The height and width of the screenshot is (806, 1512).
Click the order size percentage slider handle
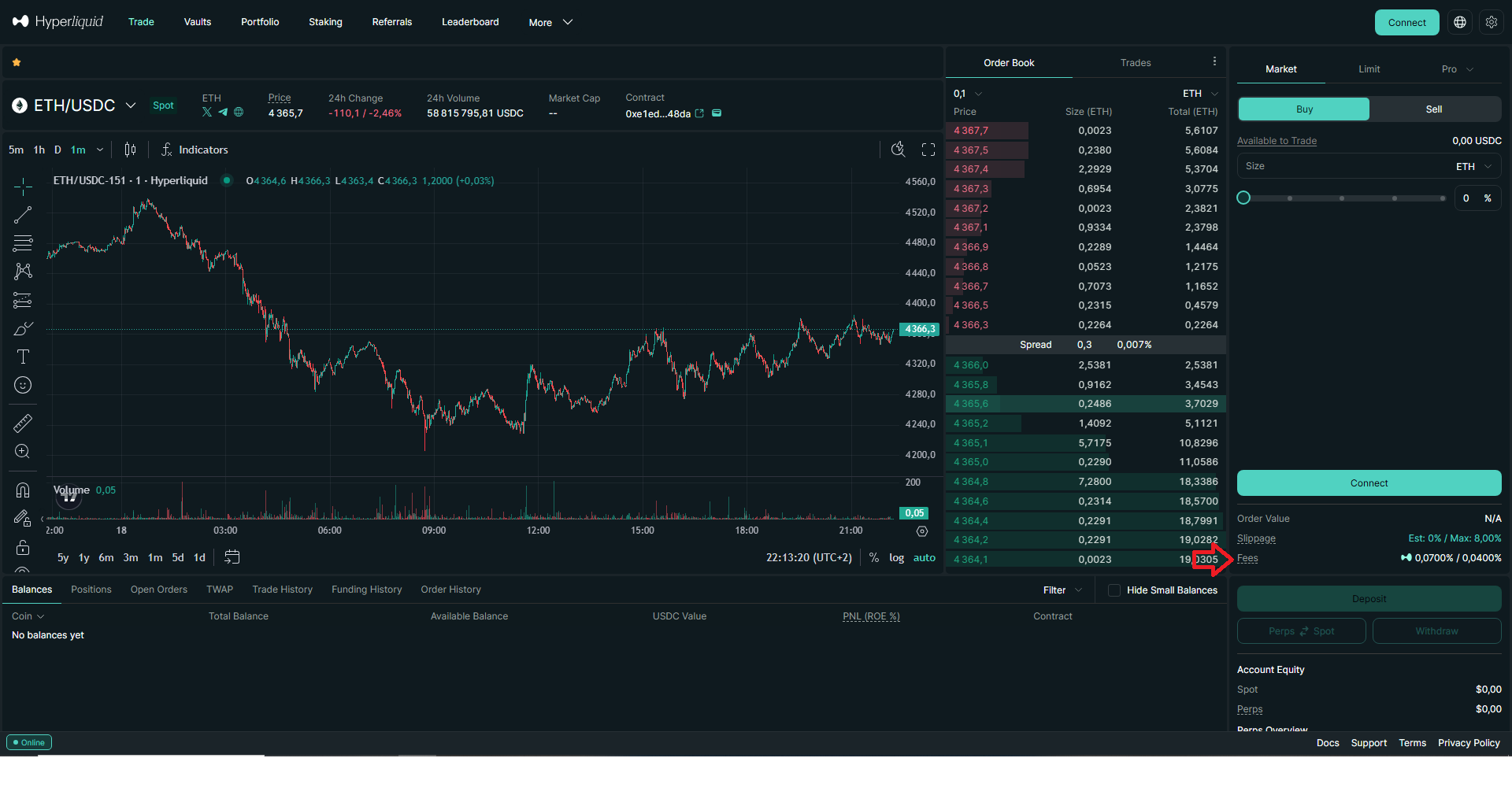pos(1243,198)
